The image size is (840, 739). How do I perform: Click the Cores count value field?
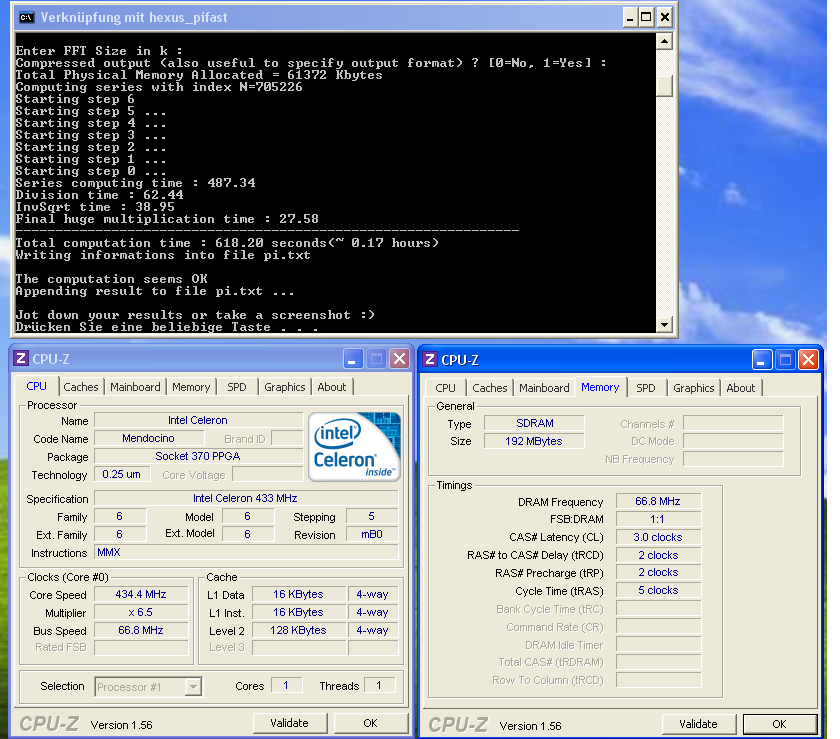[287, 685]
